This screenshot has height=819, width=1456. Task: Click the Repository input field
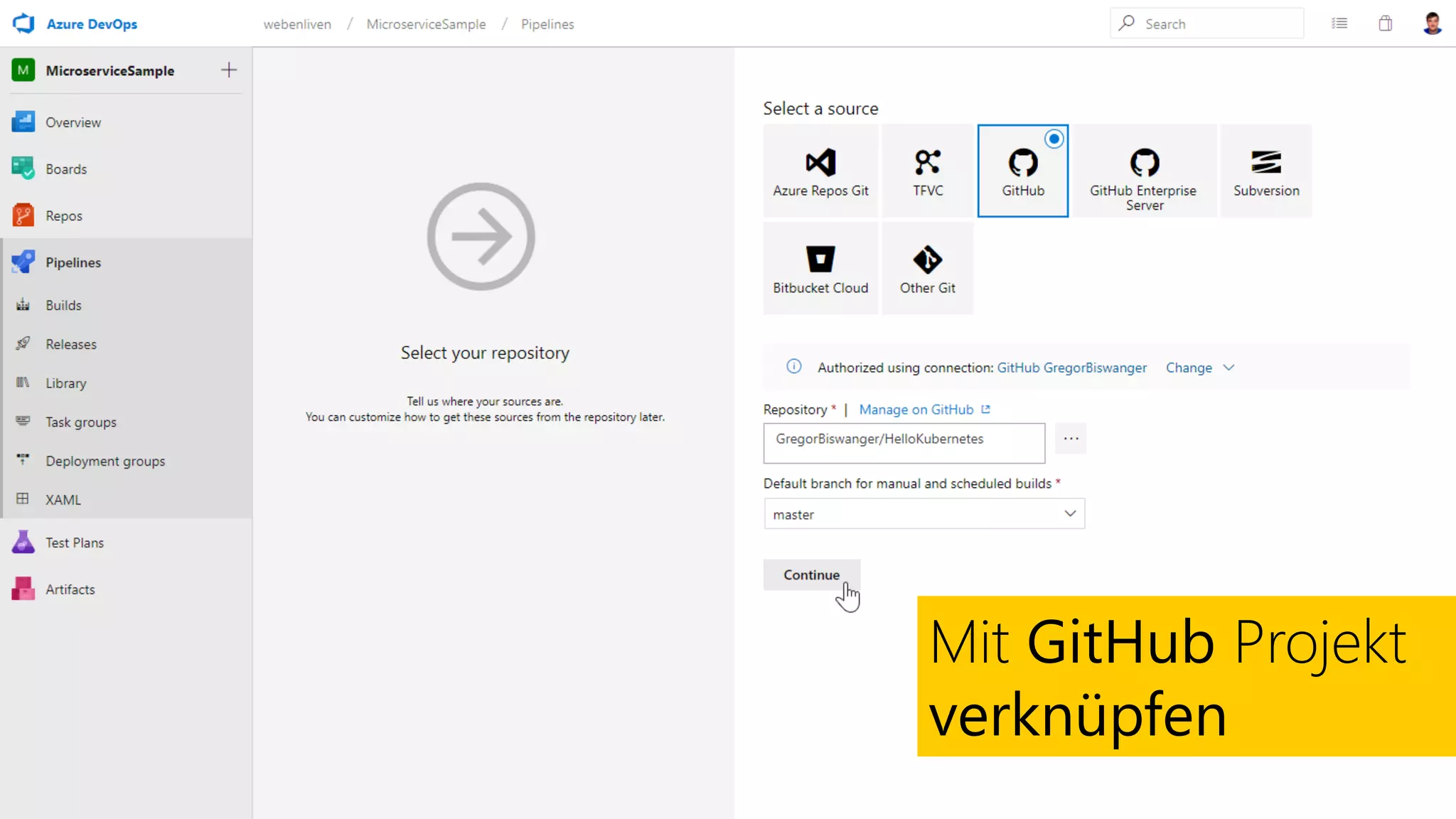click(904, 443)
